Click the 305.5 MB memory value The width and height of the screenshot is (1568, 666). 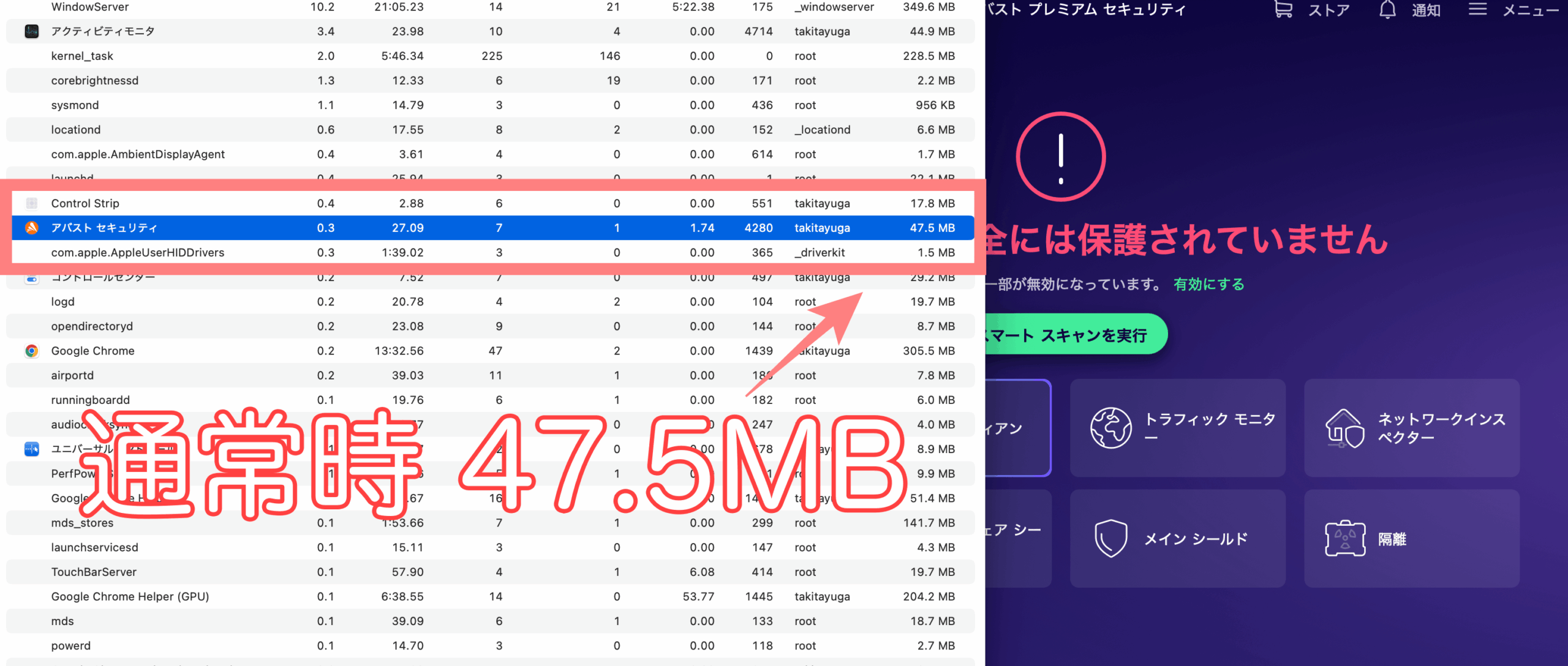[x=929, y=351]
